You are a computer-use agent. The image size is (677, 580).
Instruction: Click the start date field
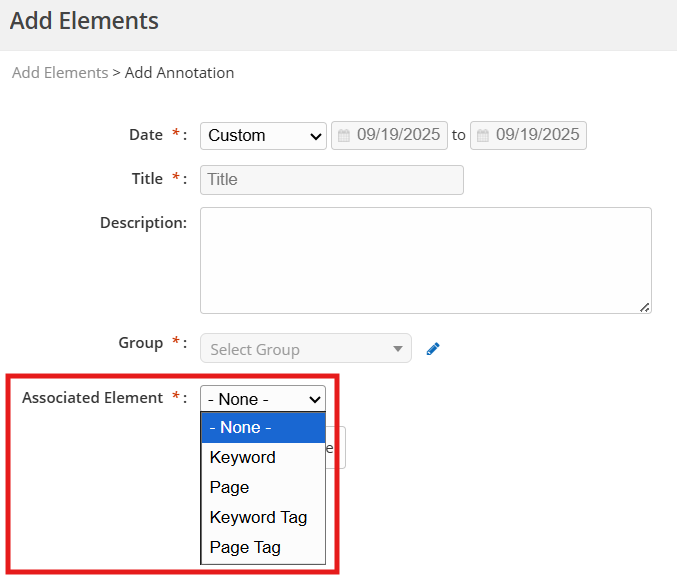[x=397, y=135]
